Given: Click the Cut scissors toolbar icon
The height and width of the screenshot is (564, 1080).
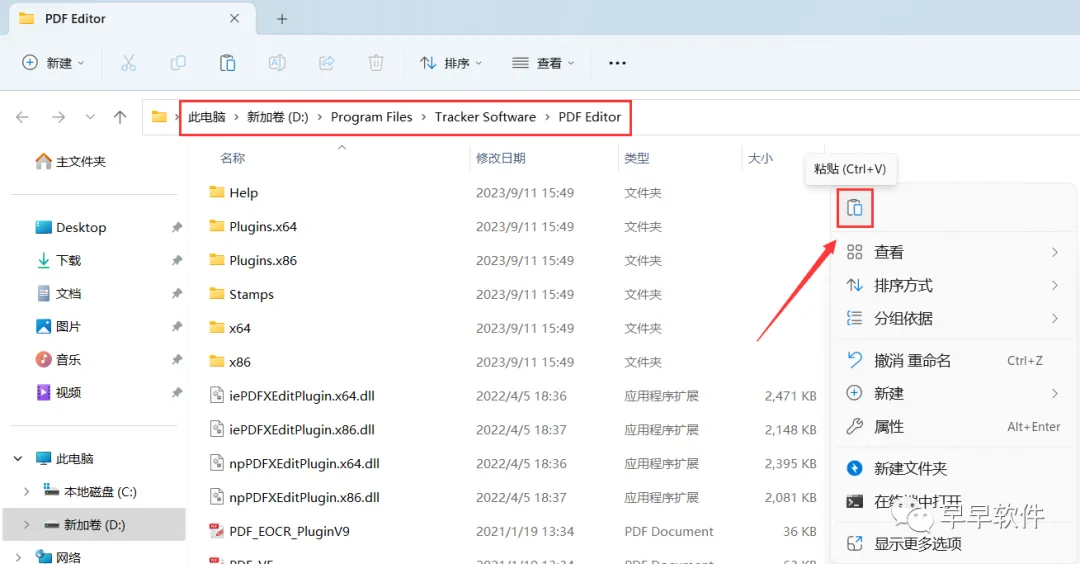Looking at the screenshot, I should click(128, 63).
